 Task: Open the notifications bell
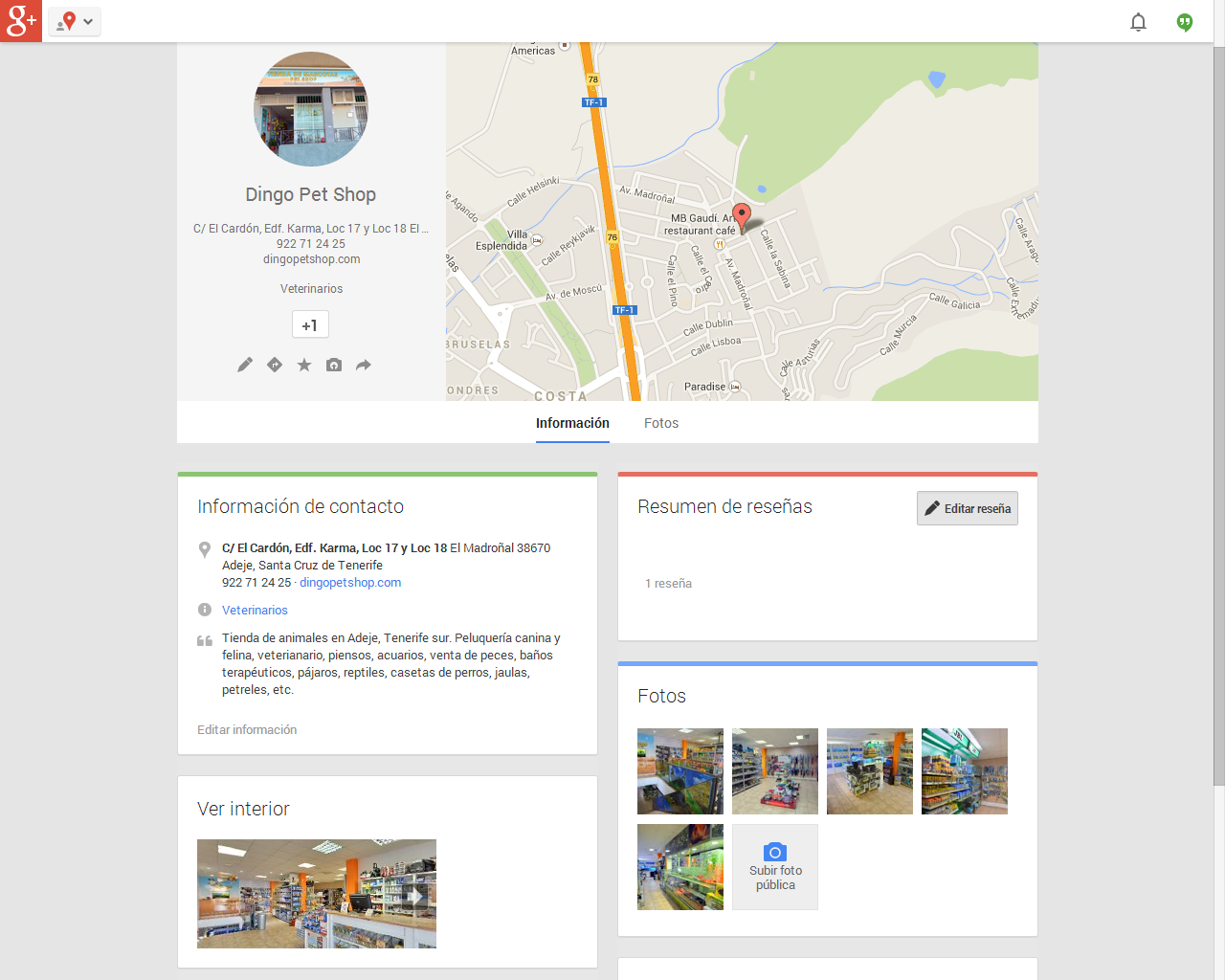pyautogui.click(x=1138, y=22)
